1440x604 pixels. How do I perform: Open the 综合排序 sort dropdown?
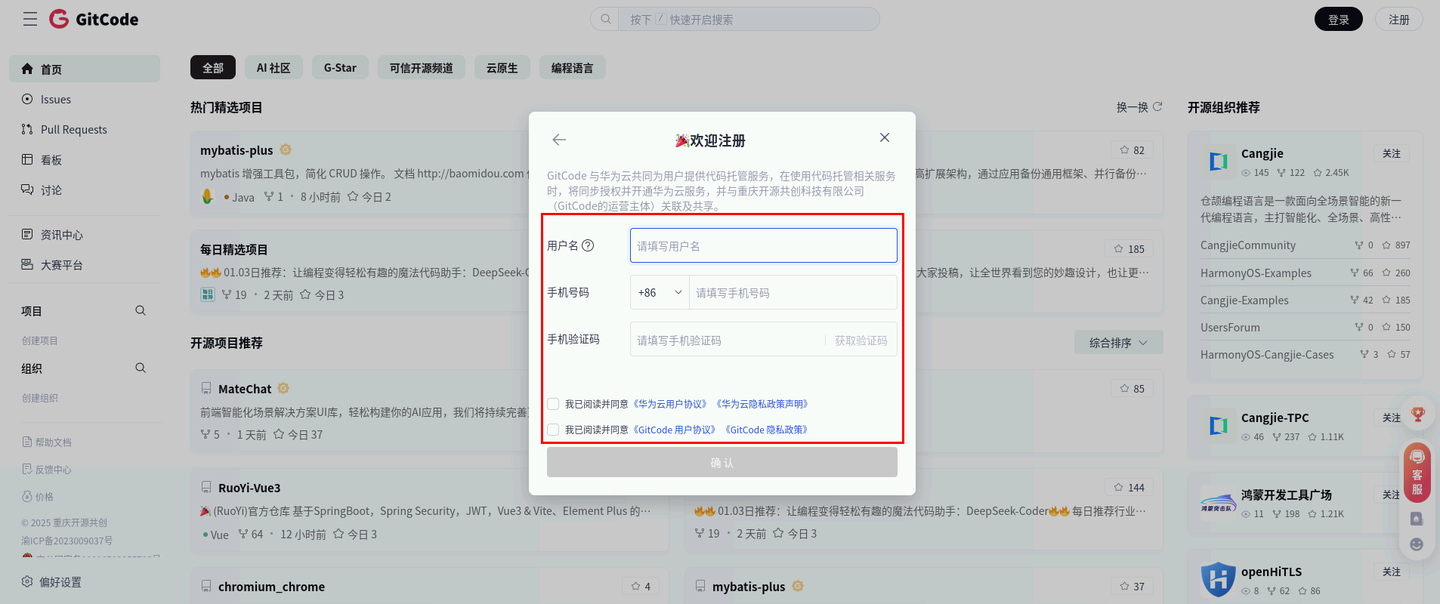pyautogui.click(x=1117, y=341)
